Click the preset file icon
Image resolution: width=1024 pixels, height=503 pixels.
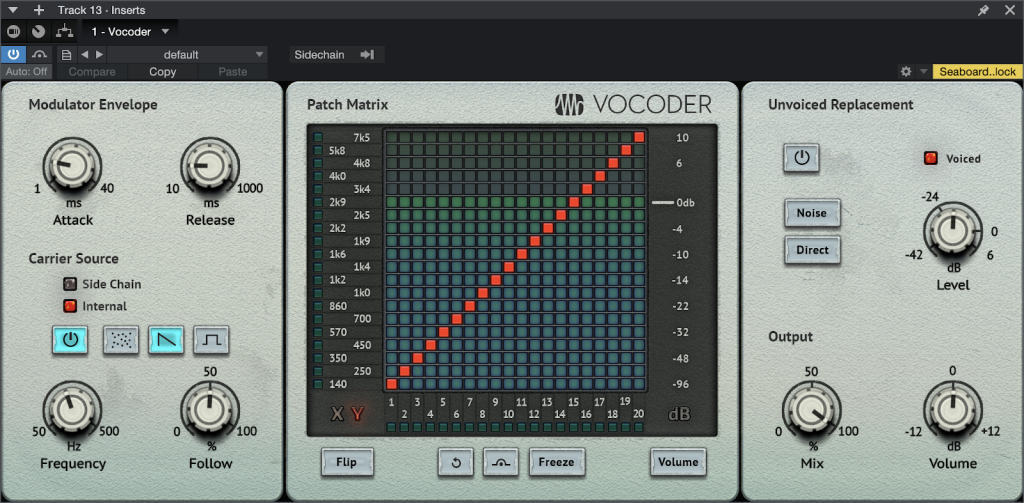66,55
